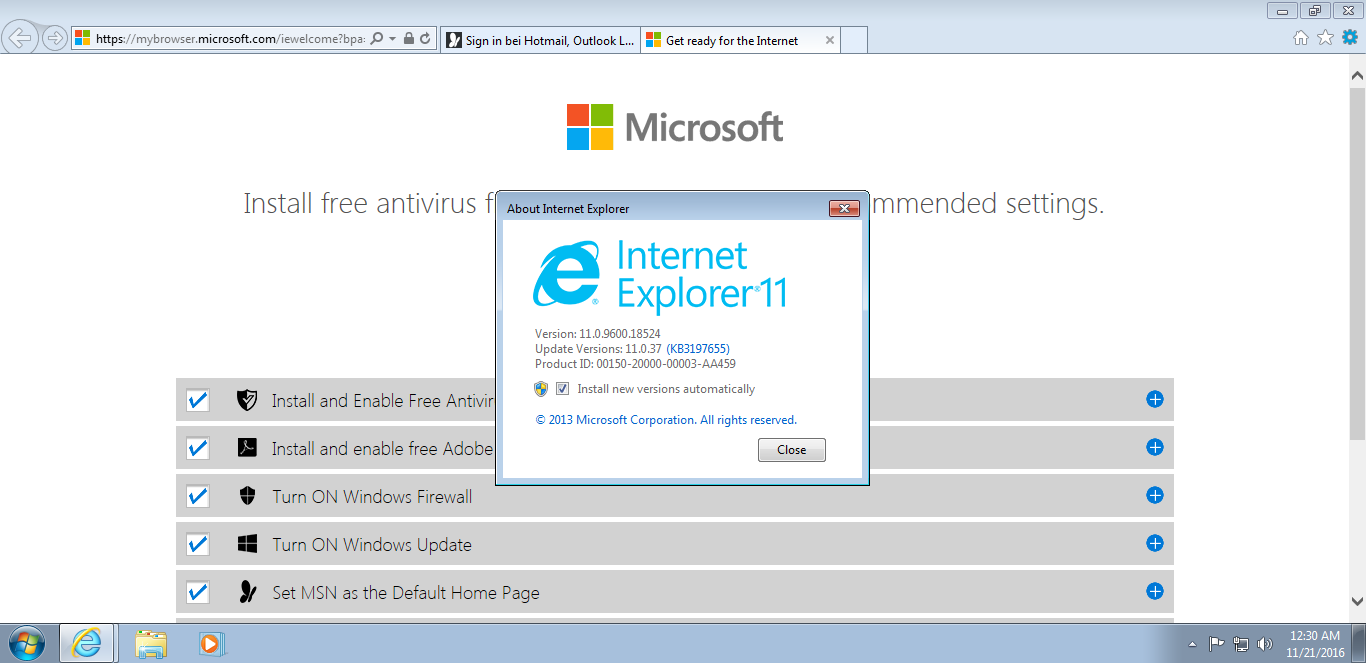Click the search magnifier in address bar
Image resolution: width=1366 pixels, height=663 pixels.
click(376, 39)
